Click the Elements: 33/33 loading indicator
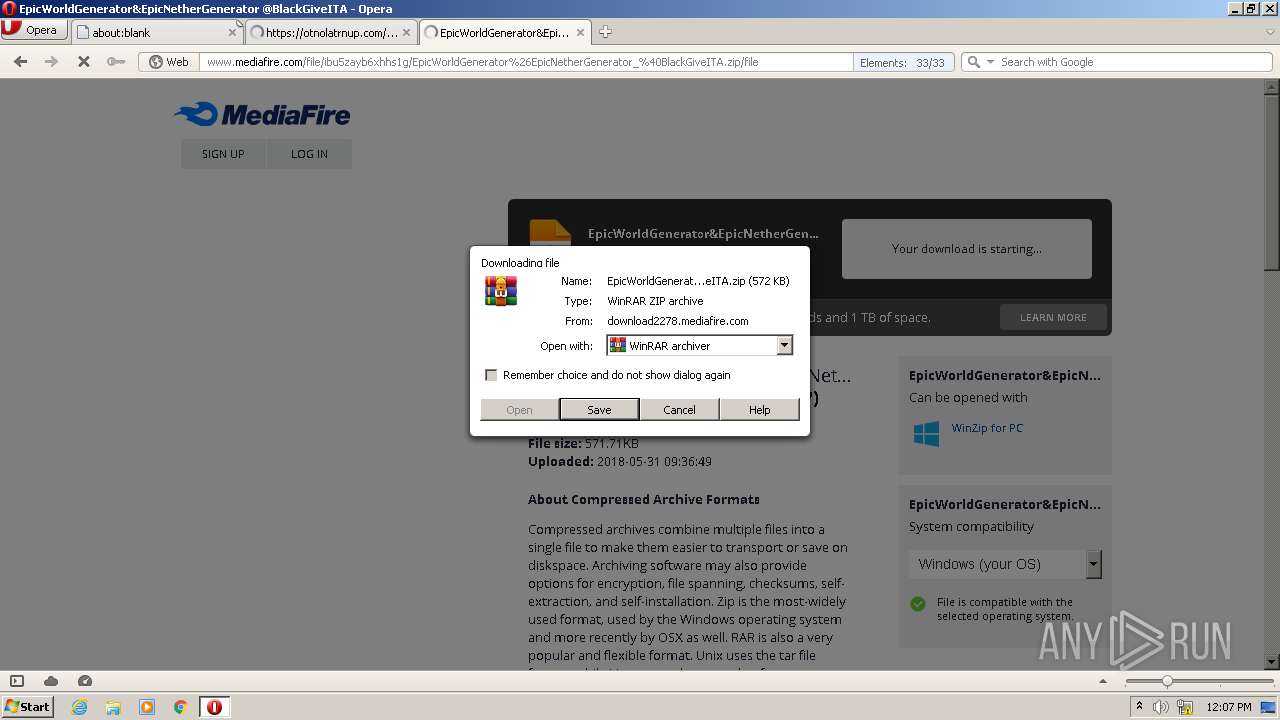 [x=903, y=62]
